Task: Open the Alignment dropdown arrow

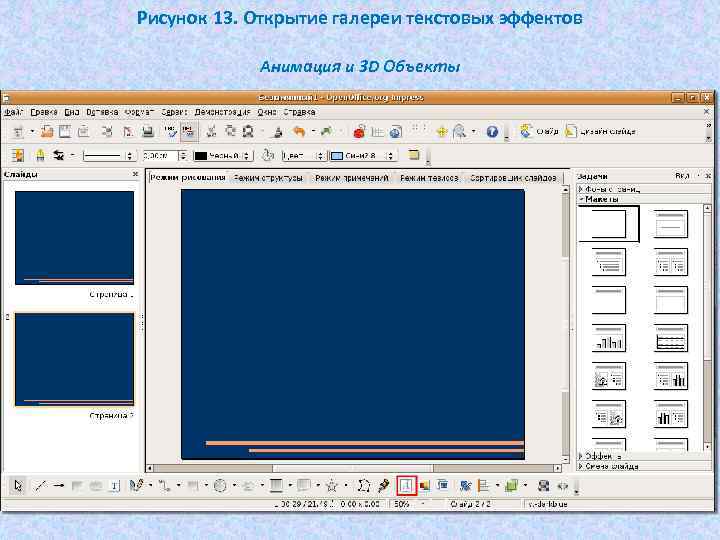Action: click(x=498, y=485)
